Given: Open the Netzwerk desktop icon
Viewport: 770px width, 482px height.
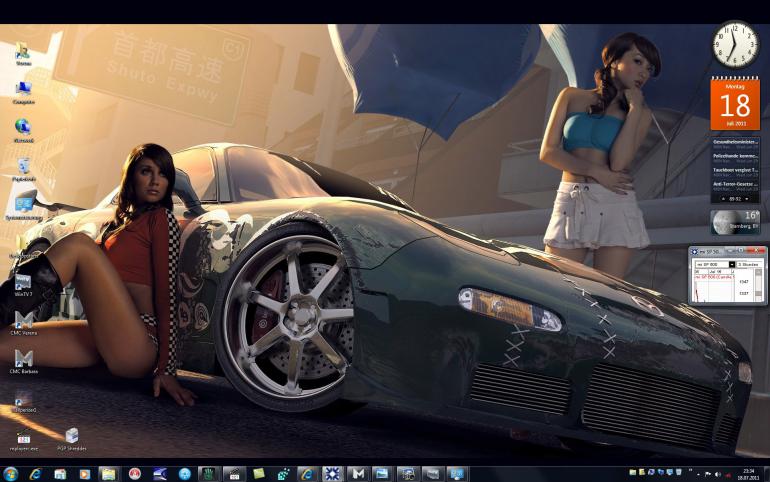Looking at the screenshot, I should coord(23,128).
